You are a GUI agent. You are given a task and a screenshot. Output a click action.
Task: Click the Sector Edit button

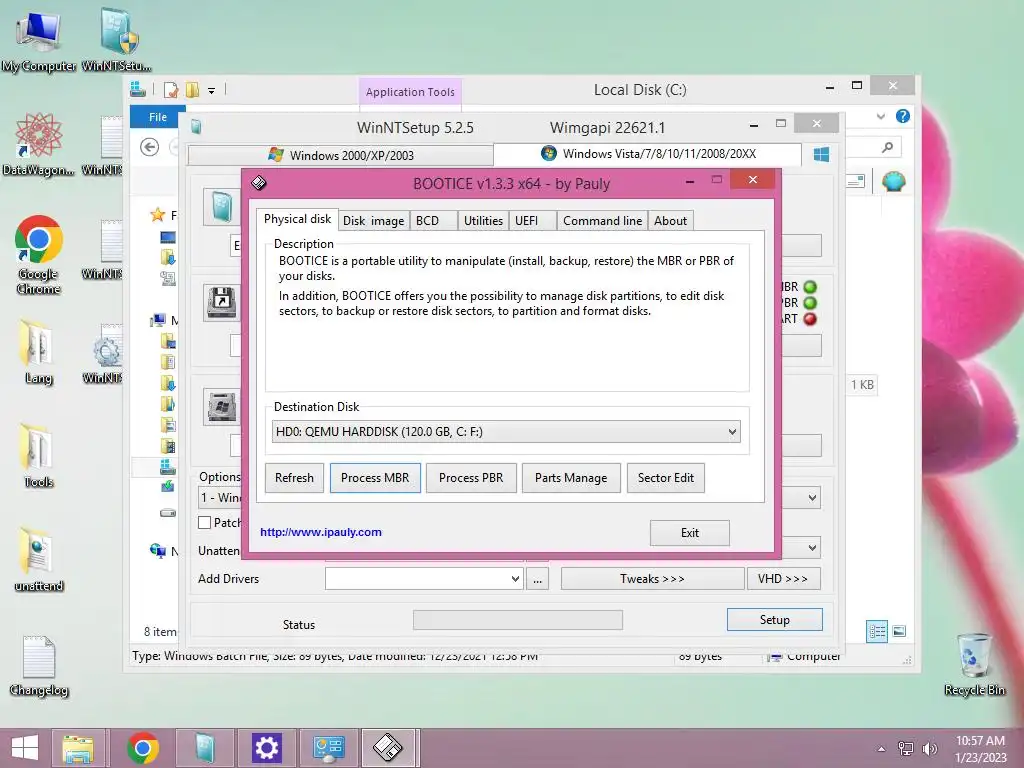(665, 478)
